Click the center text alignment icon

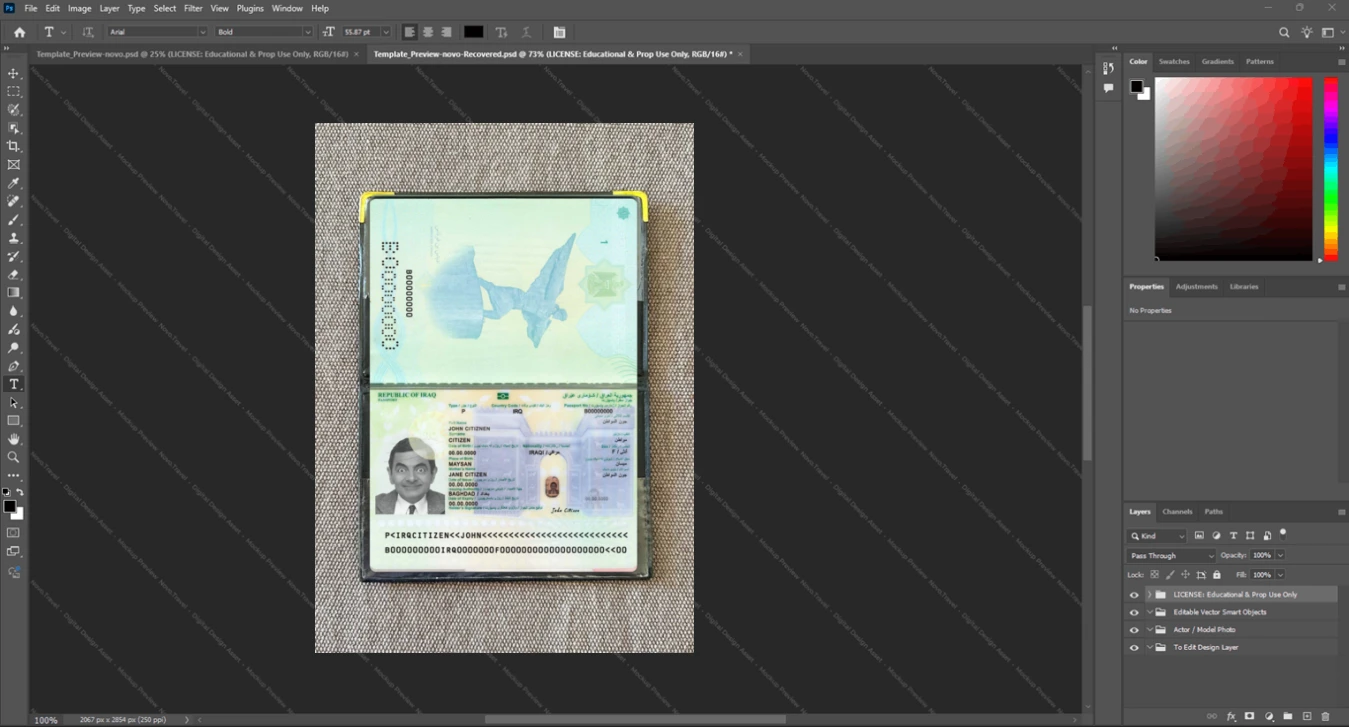(x=428, y=32)
